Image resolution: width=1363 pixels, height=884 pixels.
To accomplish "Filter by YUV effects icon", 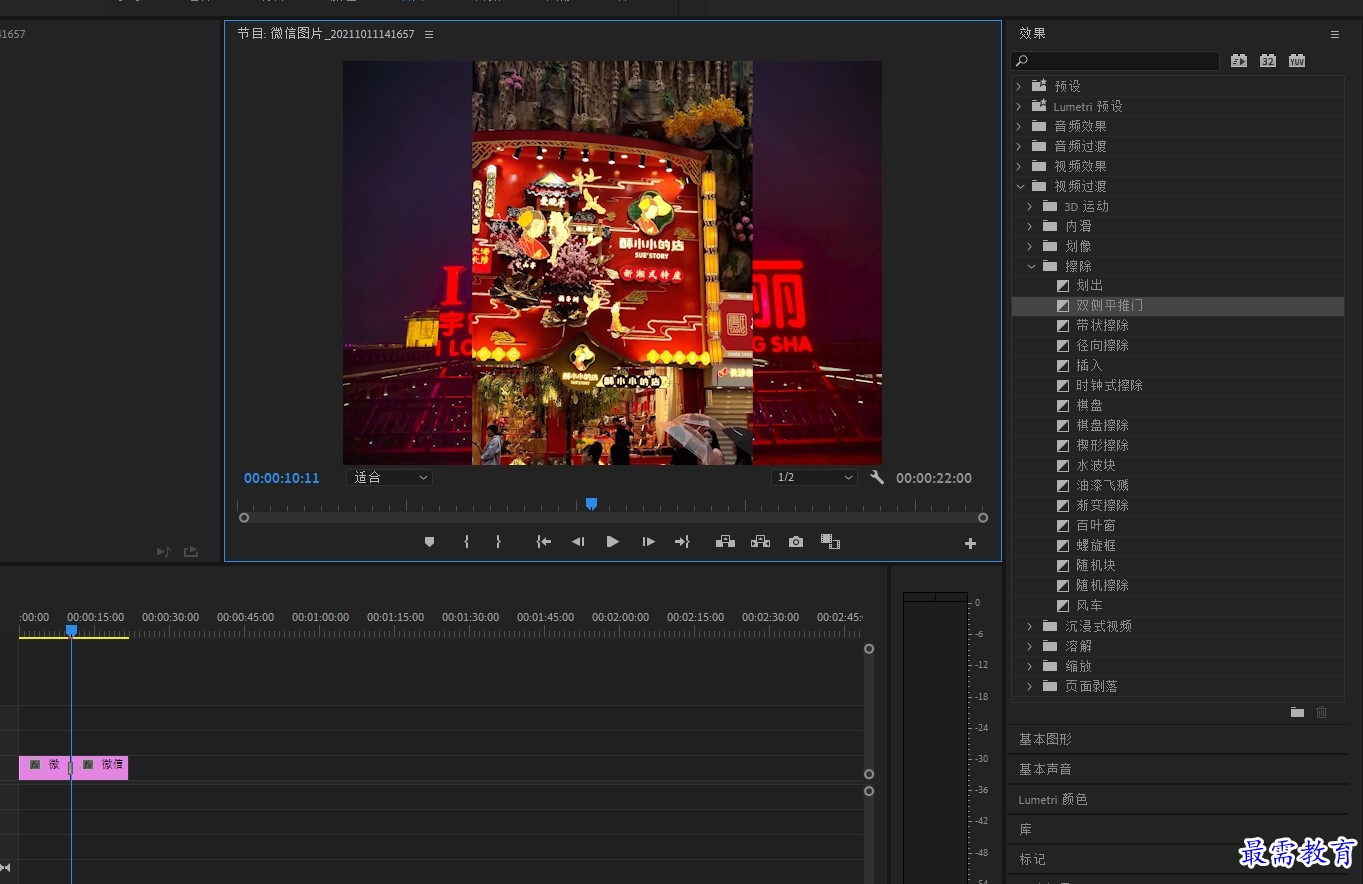I will (1297, 61).
